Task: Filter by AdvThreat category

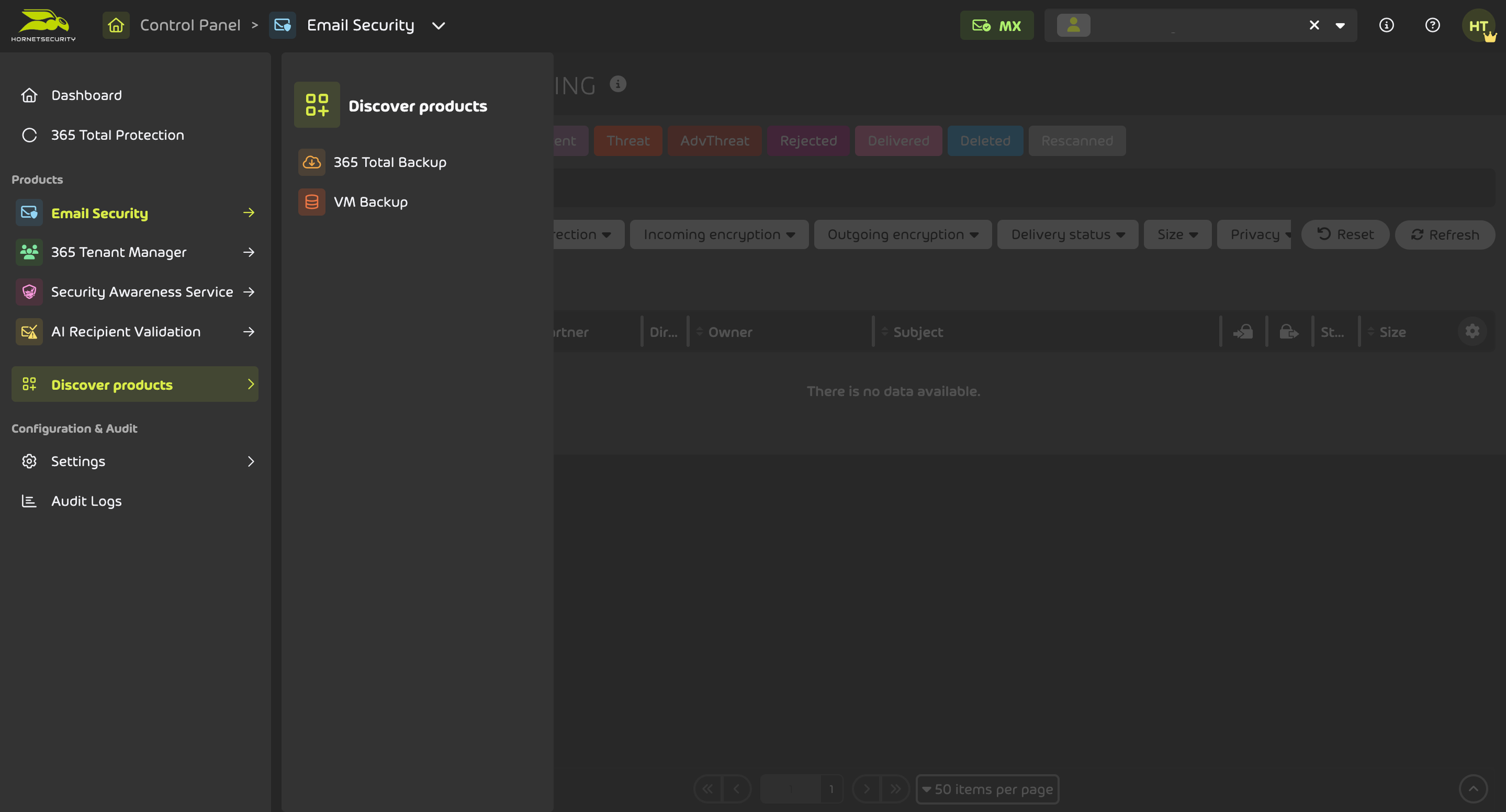Action: point(714,141)
